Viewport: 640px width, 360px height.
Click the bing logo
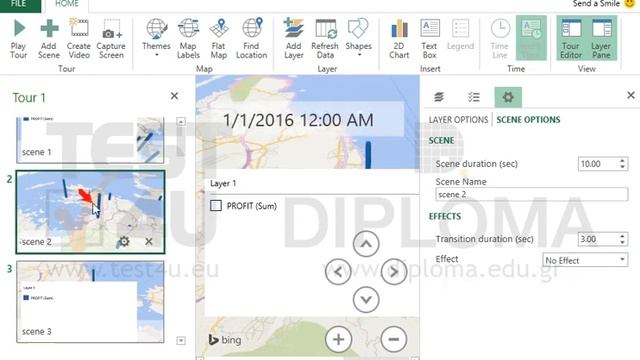coord(225,340)
